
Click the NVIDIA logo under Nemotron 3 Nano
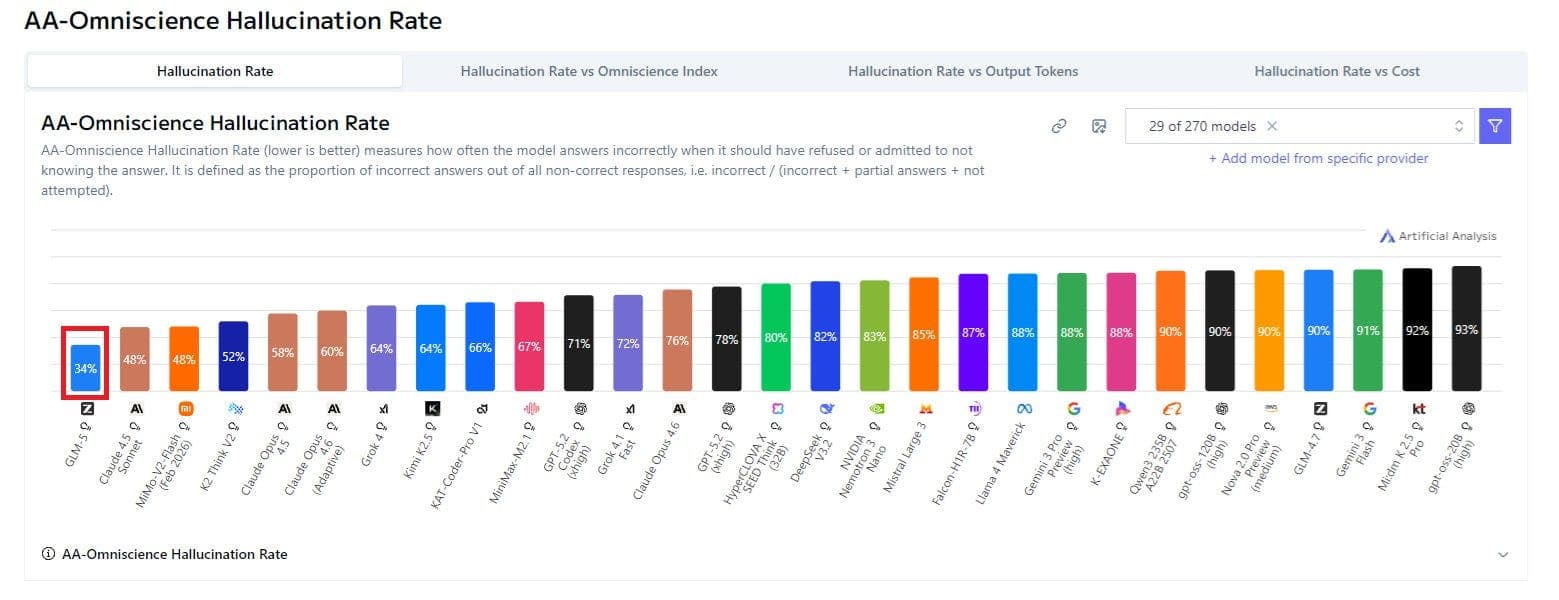(875, 408)
